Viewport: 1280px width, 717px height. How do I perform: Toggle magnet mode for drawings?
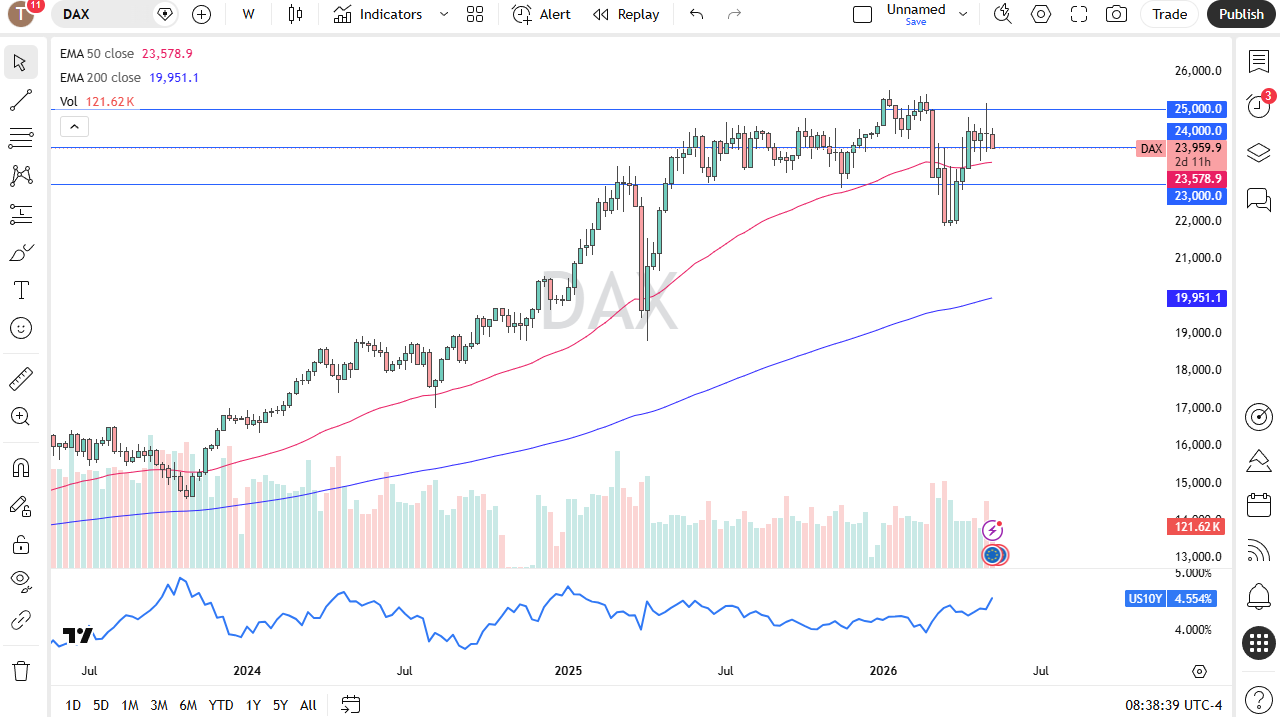(x=20, y=468)
